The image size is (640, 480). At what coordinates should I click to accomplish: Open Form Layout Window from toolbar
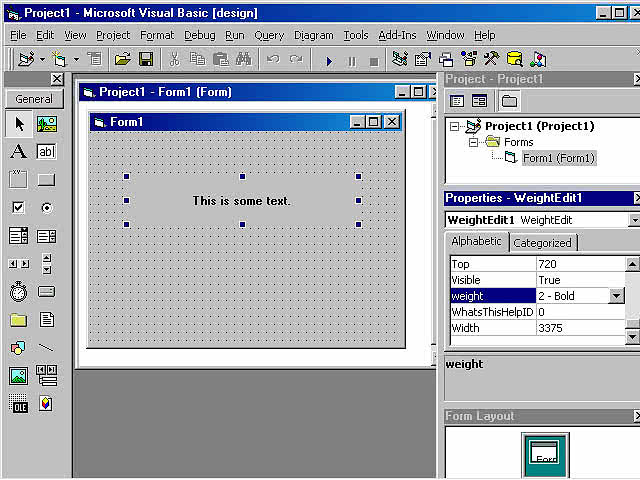(x=446, y=60)
